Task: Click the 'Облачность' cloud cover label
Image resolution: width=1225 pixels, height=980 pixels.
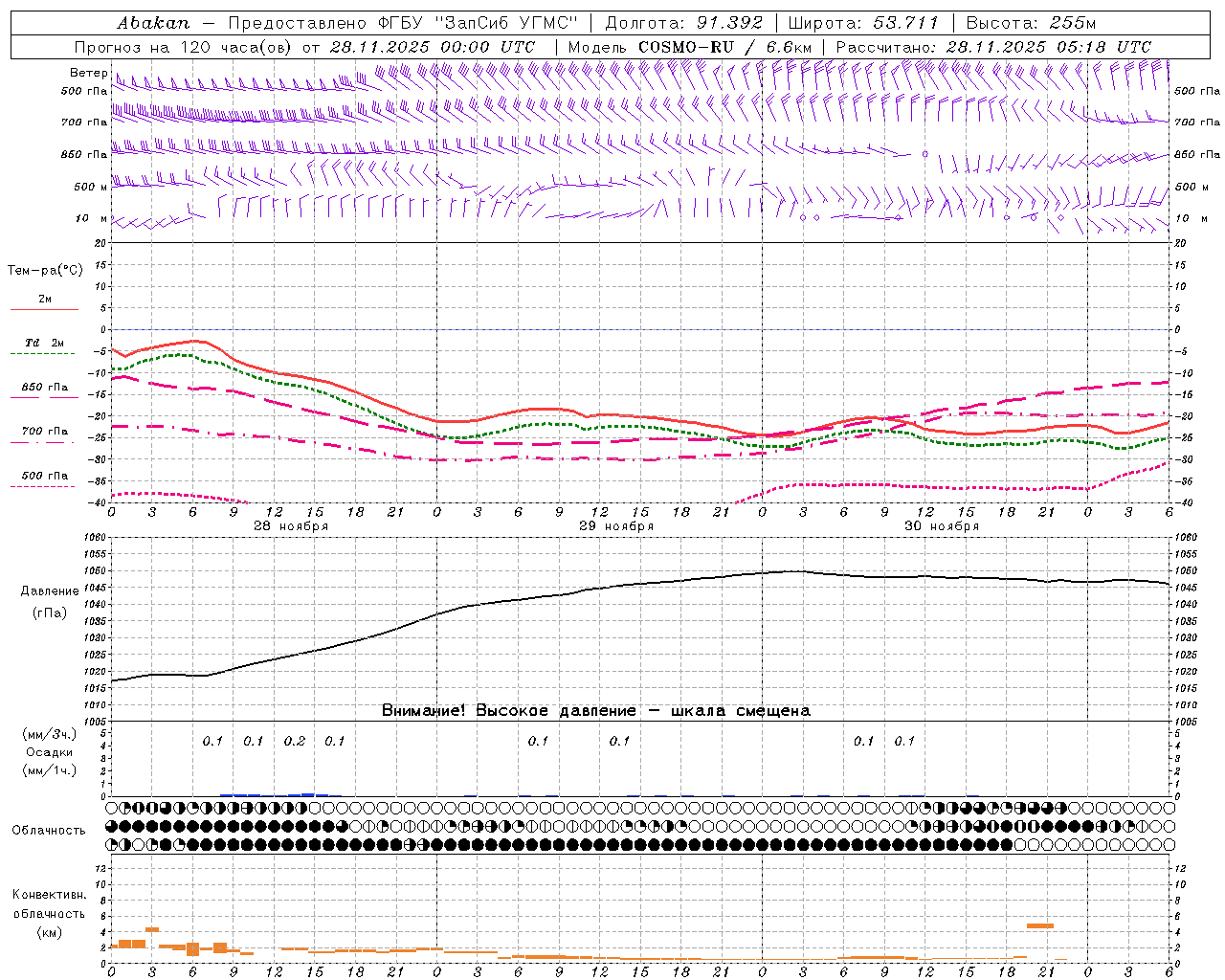Action: tap(49, 831)
